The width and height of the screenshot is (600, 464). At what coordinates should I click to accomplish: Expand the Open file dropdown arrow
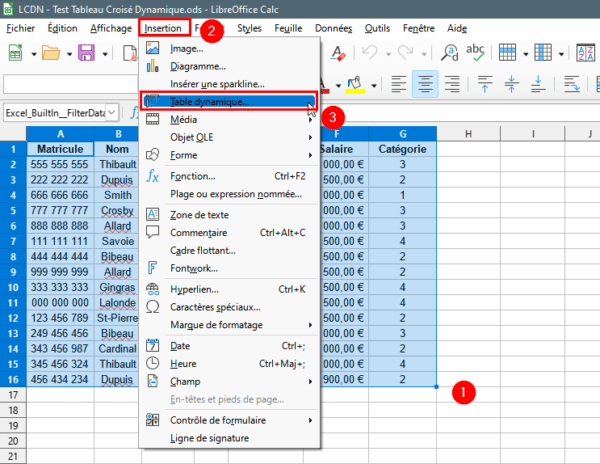point(69,54)
